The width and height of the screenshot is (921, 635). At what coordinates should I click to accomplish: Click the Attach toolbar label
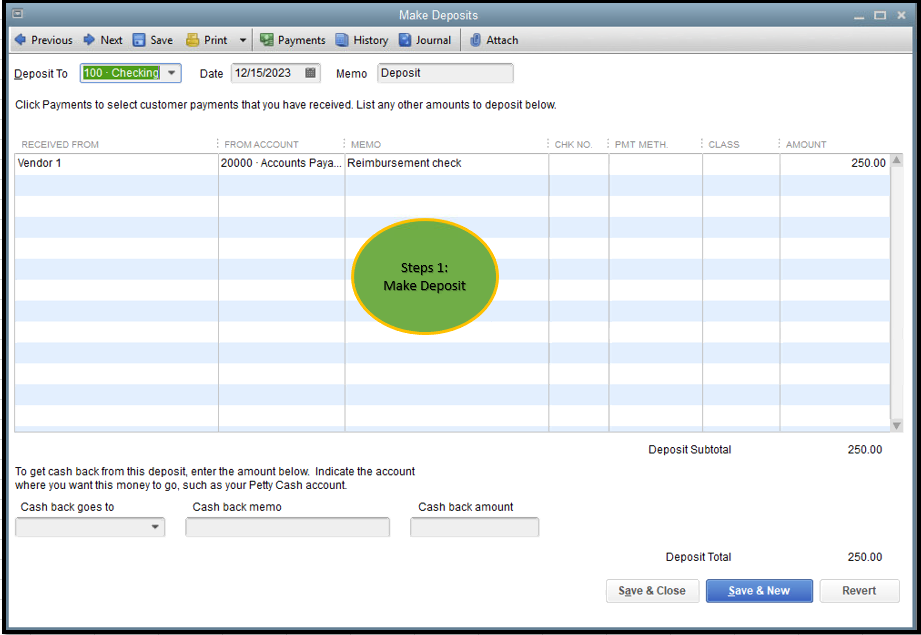point(502,40)
